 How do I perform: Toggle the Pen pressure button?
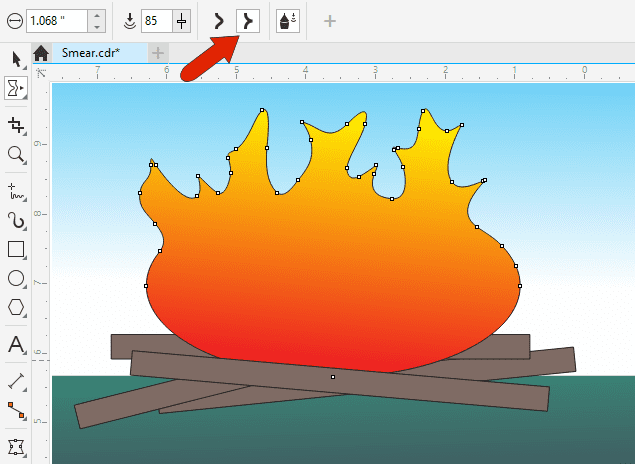point(287,20)
